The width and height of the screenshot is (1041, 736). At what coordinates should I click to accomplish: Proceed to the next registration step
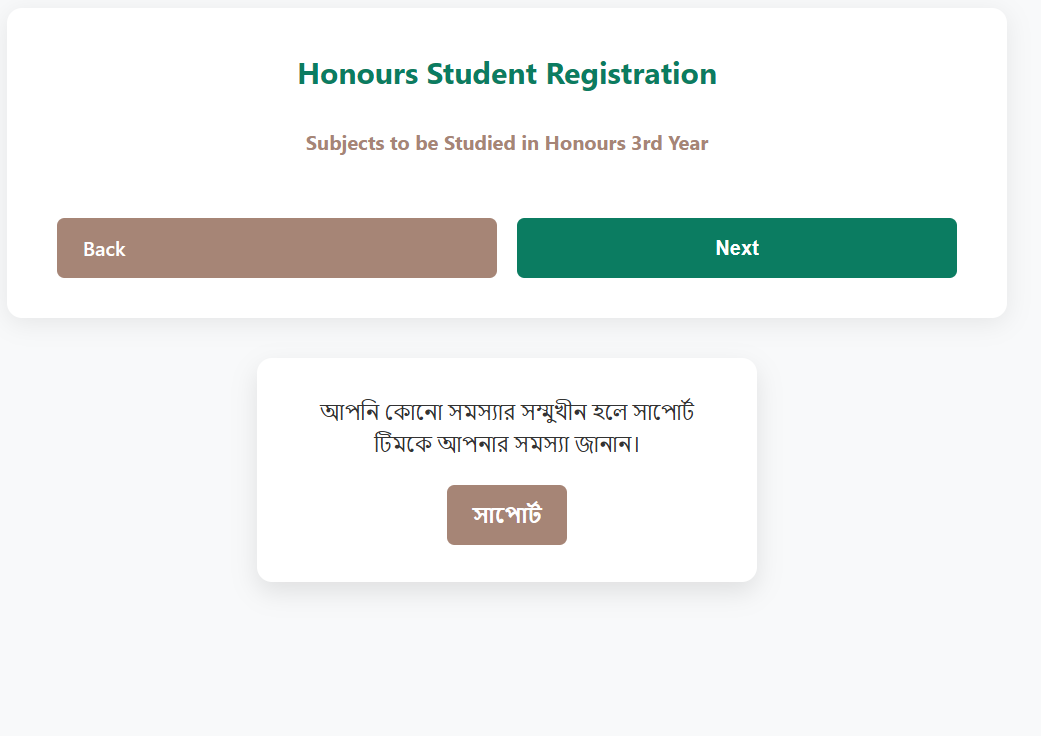[x=736, y=248]
